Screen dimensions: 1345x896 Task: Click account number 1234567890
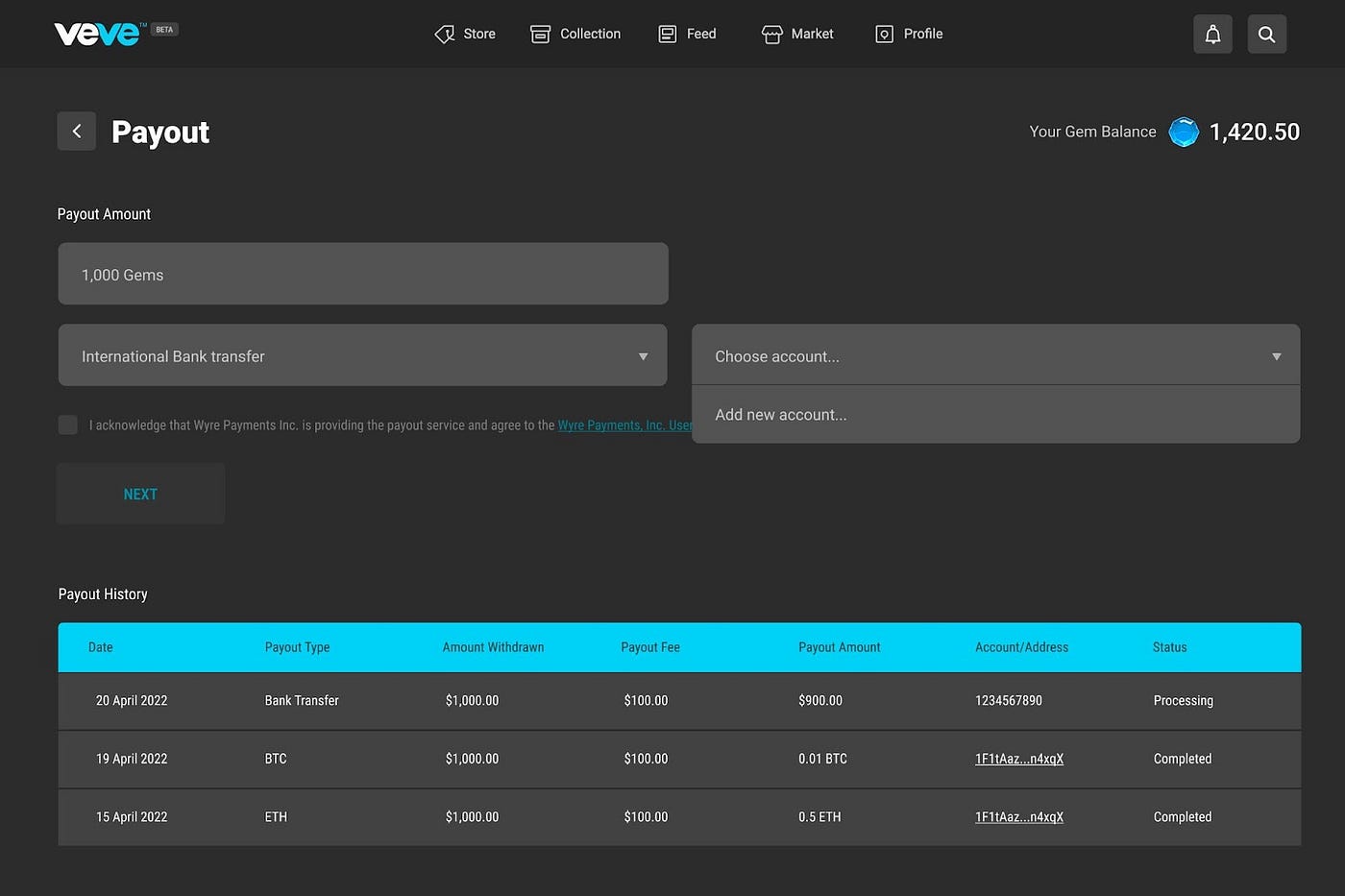[1009, 701]
